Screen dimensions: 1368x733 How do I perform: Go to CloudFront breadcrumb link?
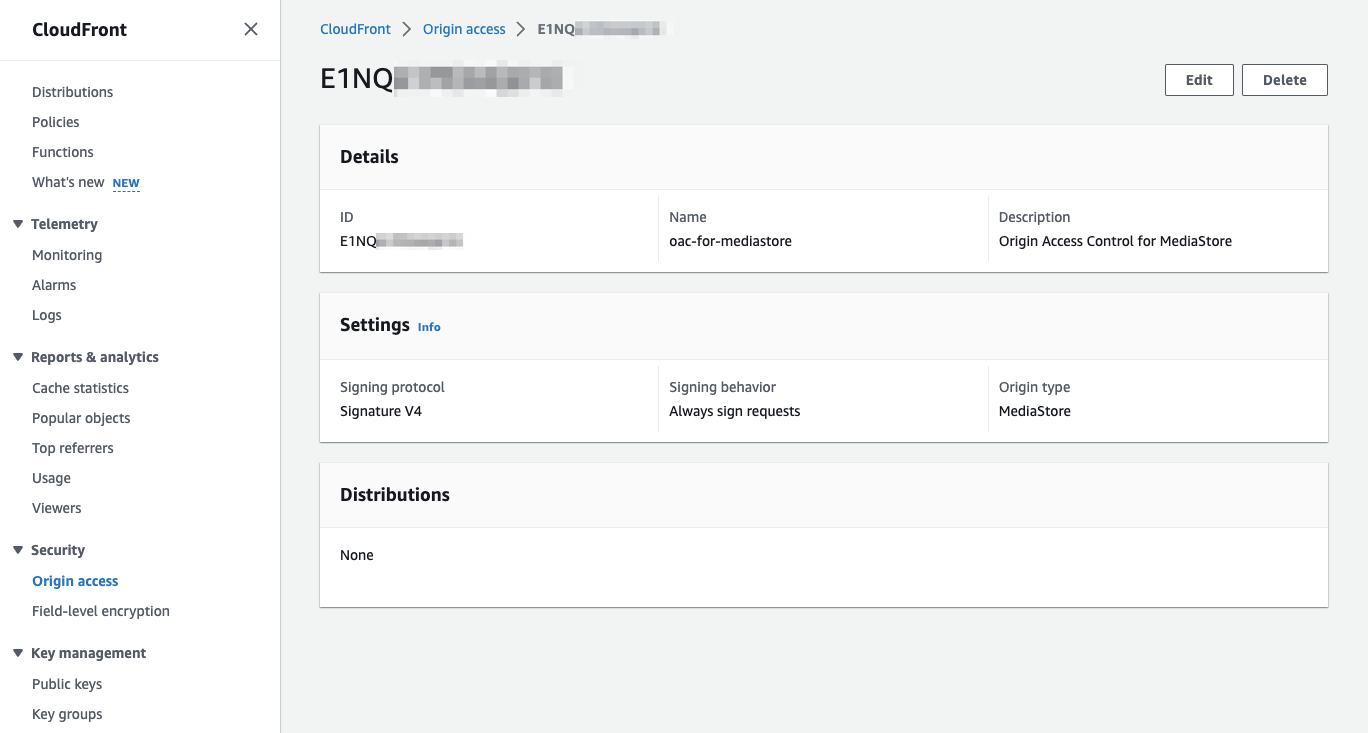pyautogui.click(x=355, y=29)
